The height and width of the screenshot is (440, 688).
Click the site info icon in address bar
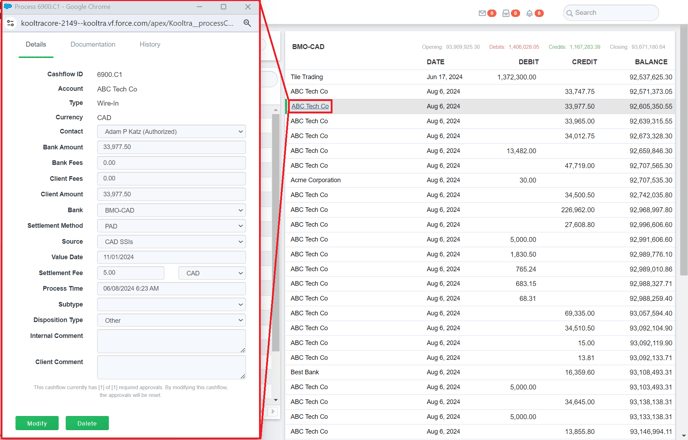coord(11,23)
